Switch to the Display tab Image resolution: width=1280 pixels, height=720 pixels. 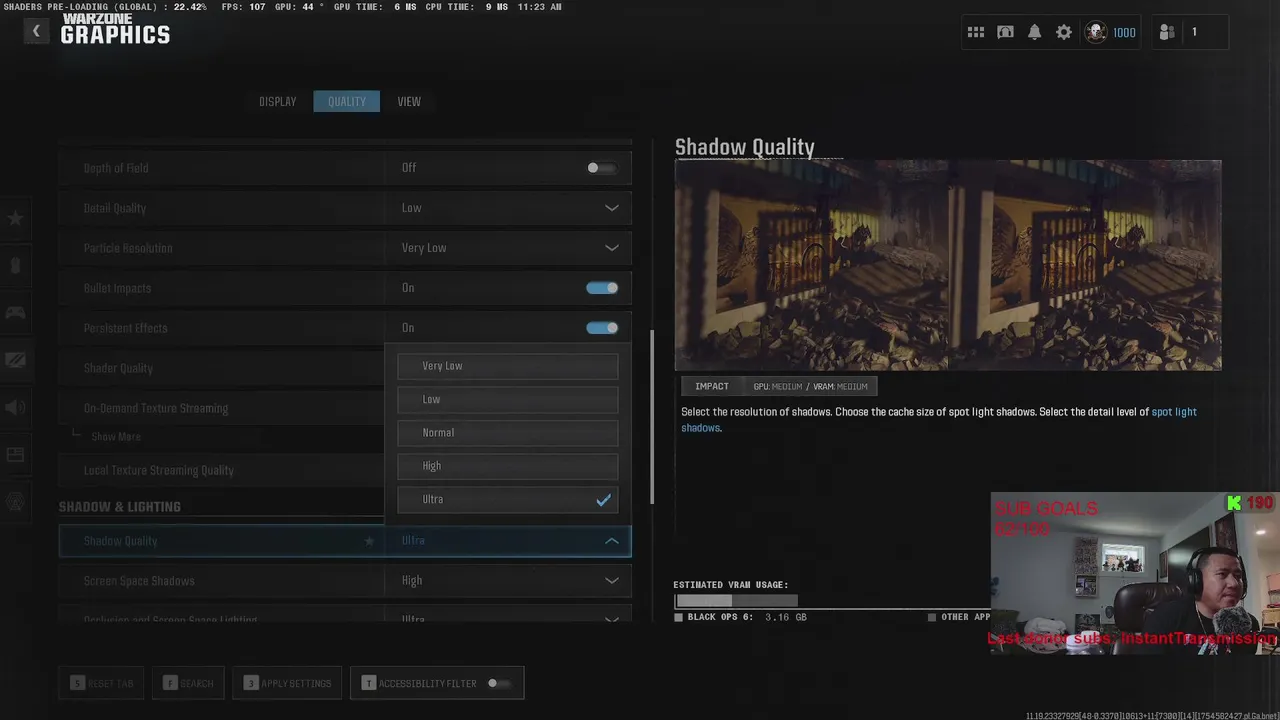click(x=278, y=101)
